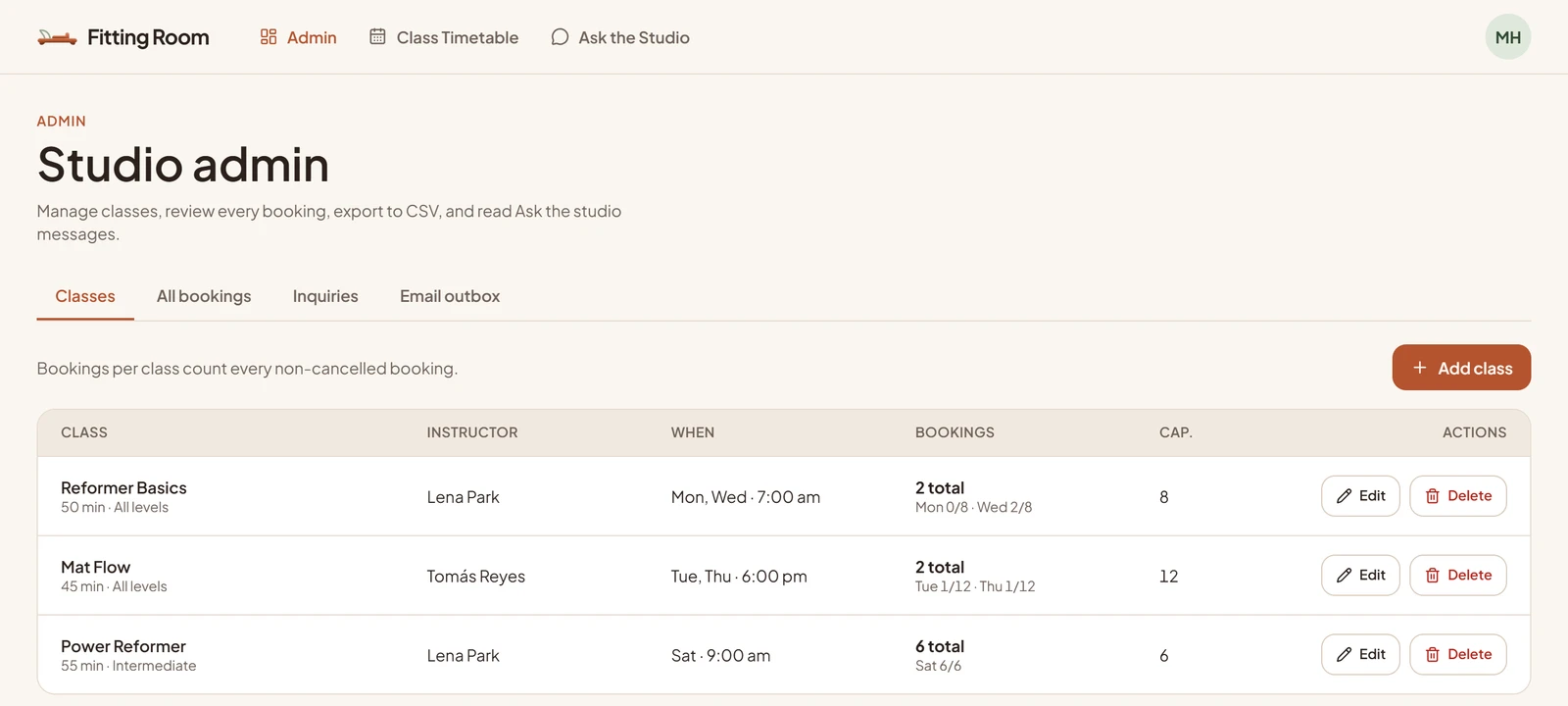Open the Admin nav link
The width and height of the screenshot is (1568, 706).
pyautogui.click(x=298, y=37)
